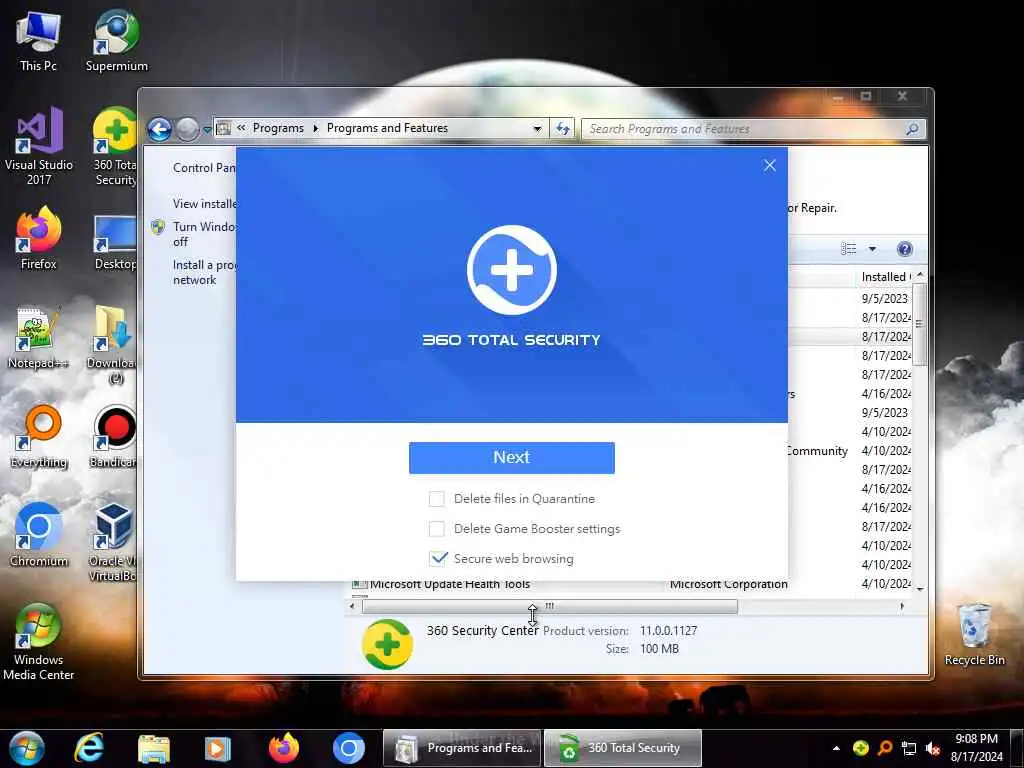Screen dimensions: 1024x768
Task: Click the Installed On column header
Action: (885, 277)
